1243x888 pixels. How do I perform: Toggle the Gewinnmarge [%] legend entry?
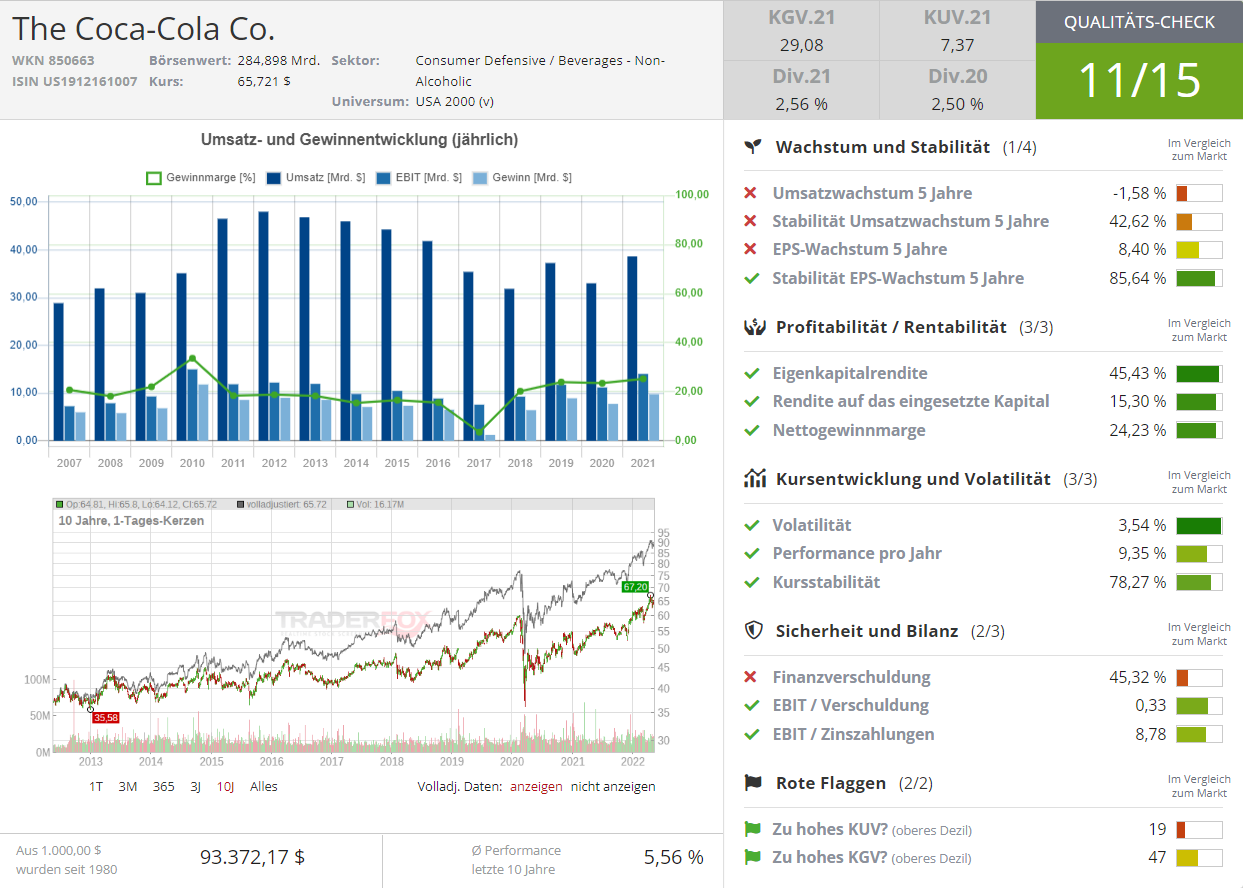click(201, 177)
